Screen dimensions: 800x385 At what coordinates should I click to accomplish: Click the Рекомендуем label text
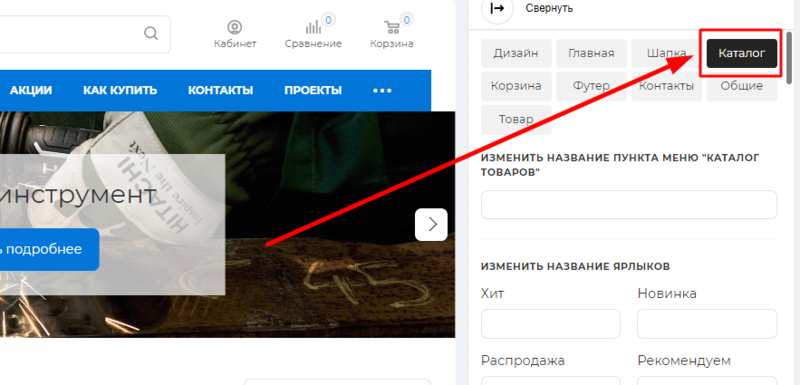(684, 361)
